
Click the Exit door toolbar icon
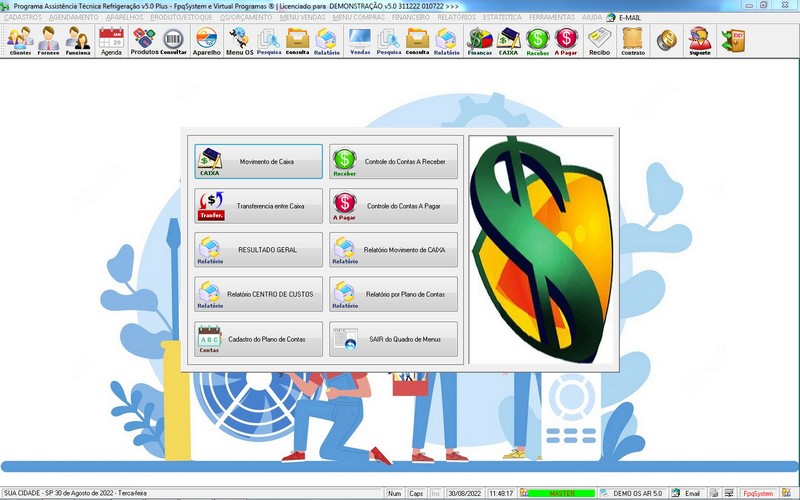(x=733, y=40)
